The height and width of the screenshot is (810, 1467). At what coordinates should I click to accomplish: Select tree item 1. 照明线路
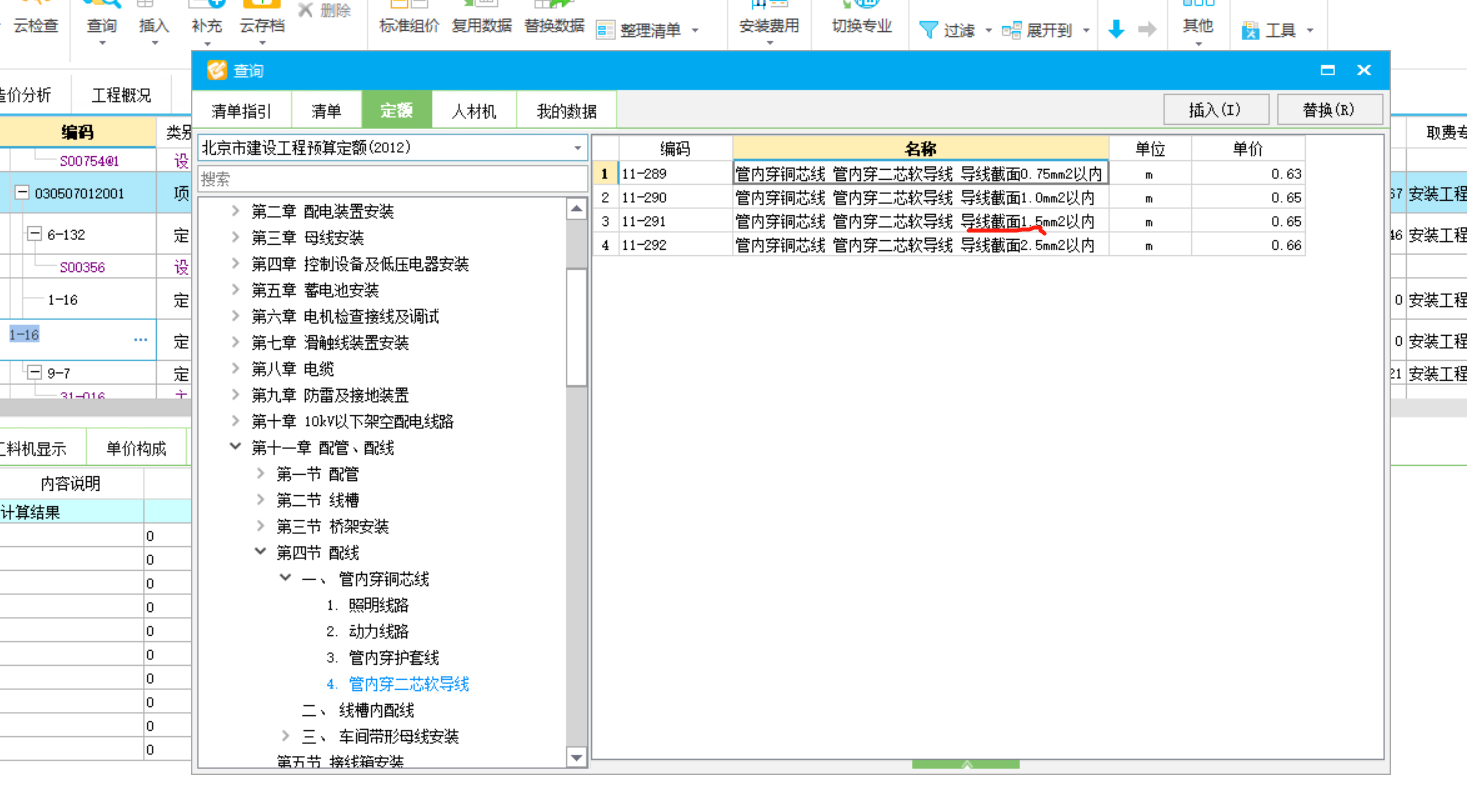(367, 605)
